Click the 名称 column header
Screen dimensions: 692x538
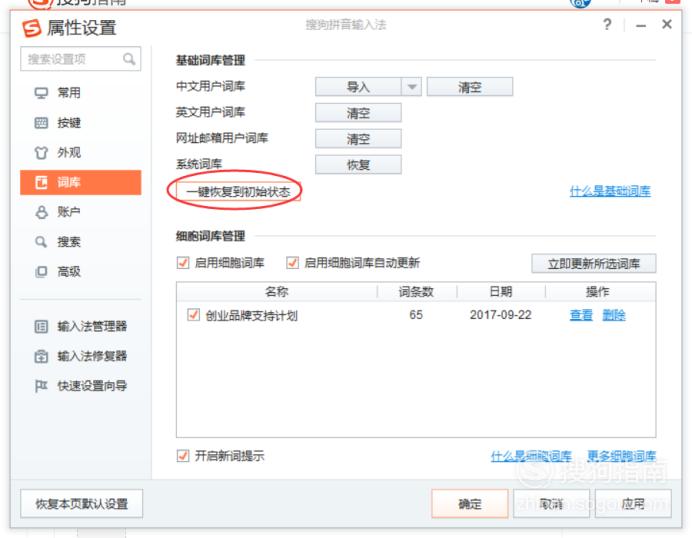tap(277, 292)
